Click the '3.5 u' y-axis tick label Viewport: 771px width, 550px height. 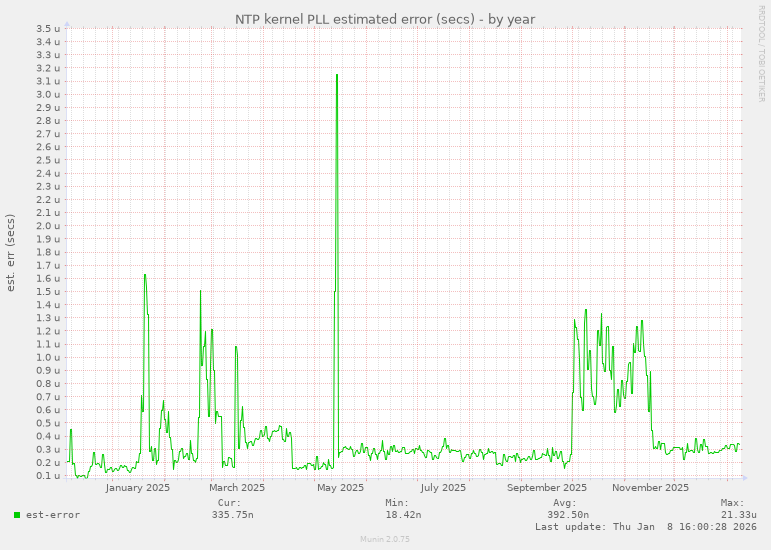pyautogui.click(x=48, y=29)
